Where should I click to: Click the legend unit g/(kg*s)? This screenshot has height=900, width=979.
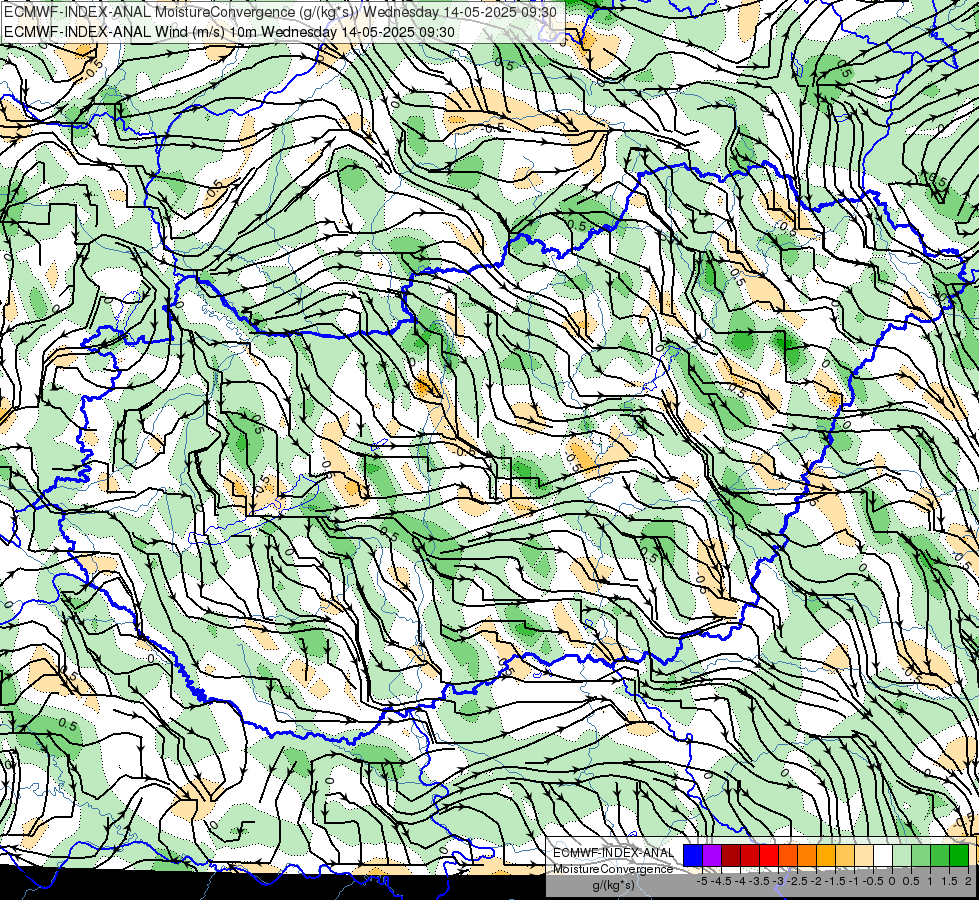tap(614, 885)
